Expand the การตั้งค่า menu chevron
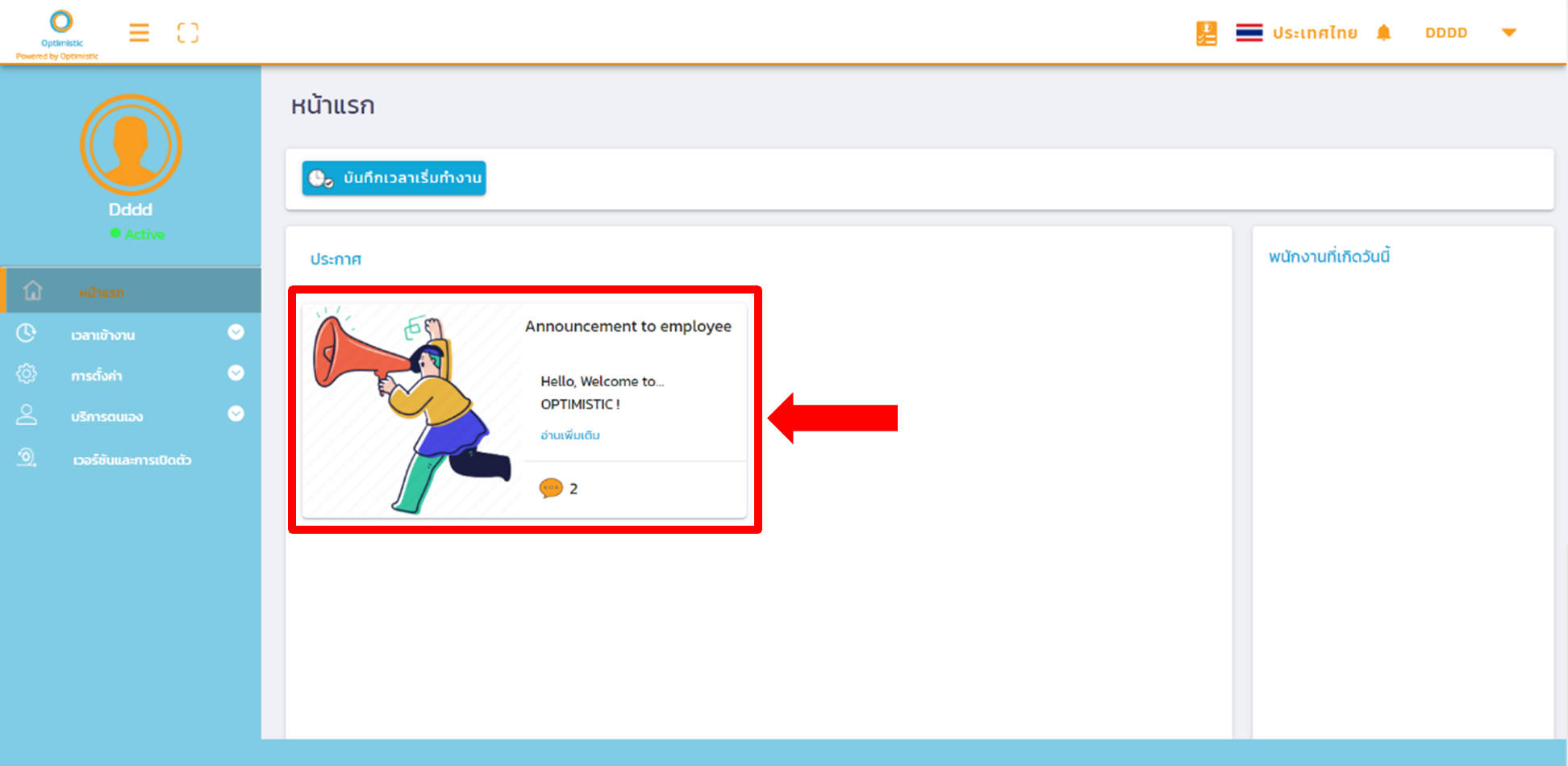1568x766 pixels. [x=236, y=373]
